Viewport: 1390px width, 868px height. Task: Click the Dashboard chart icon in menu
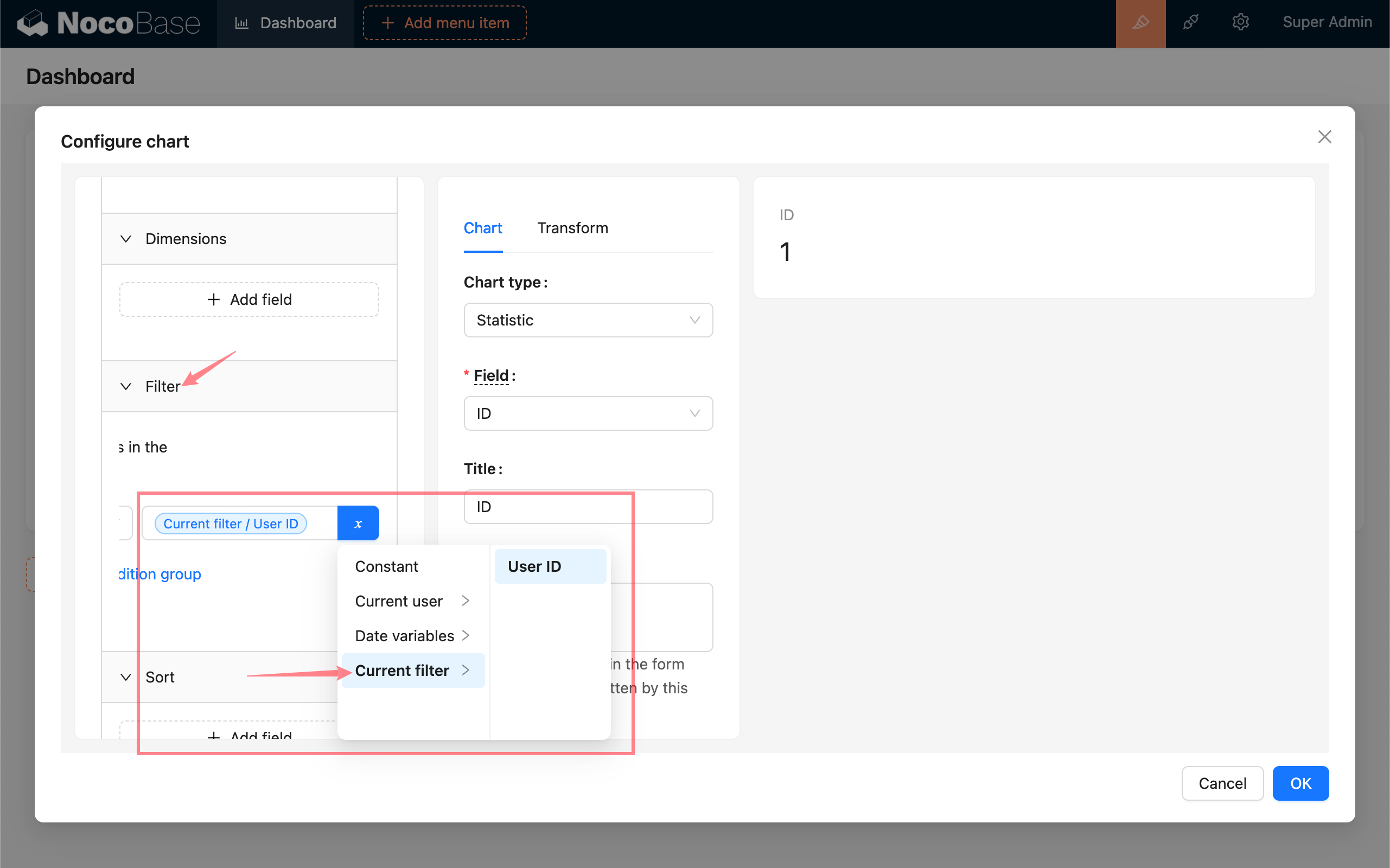(x=242, y=23)
